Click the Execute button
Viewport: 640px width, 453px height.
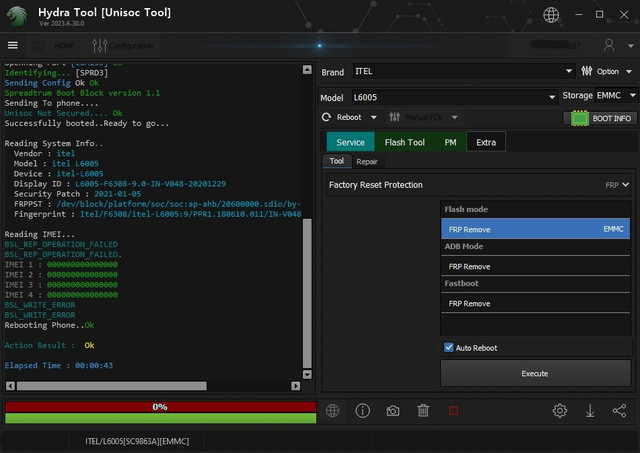click(535, 373)
